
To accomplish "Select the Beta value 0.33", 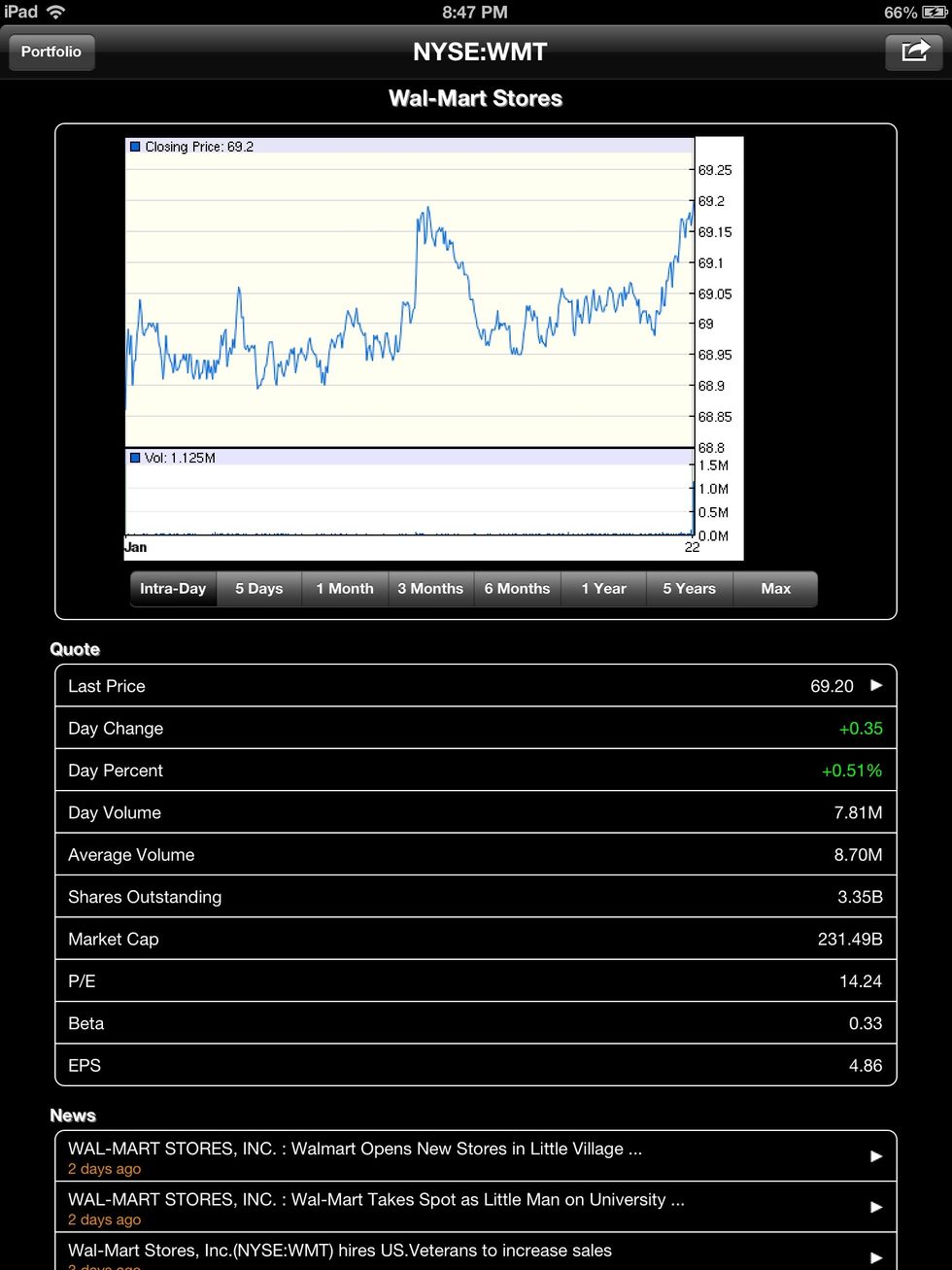I will pos(866,1024).
